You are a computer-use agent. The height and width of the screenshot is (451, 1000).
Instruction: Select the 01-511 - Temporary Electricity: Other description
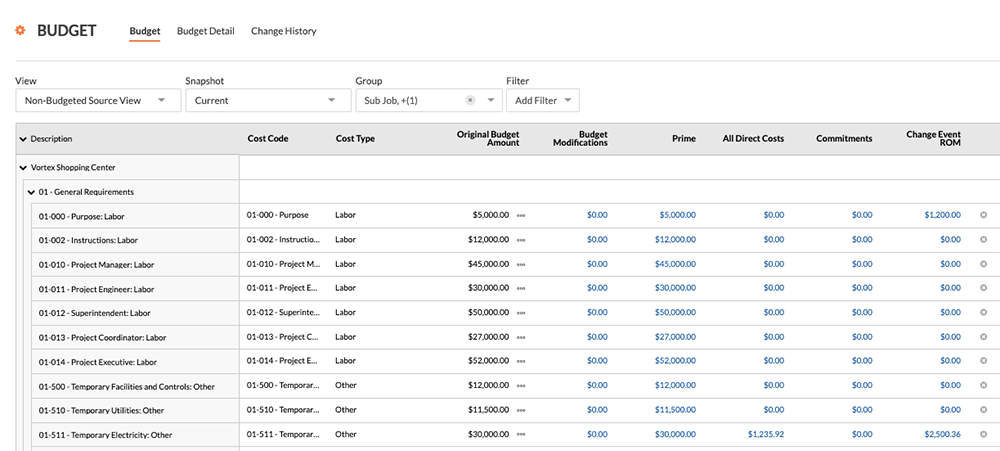105,435
